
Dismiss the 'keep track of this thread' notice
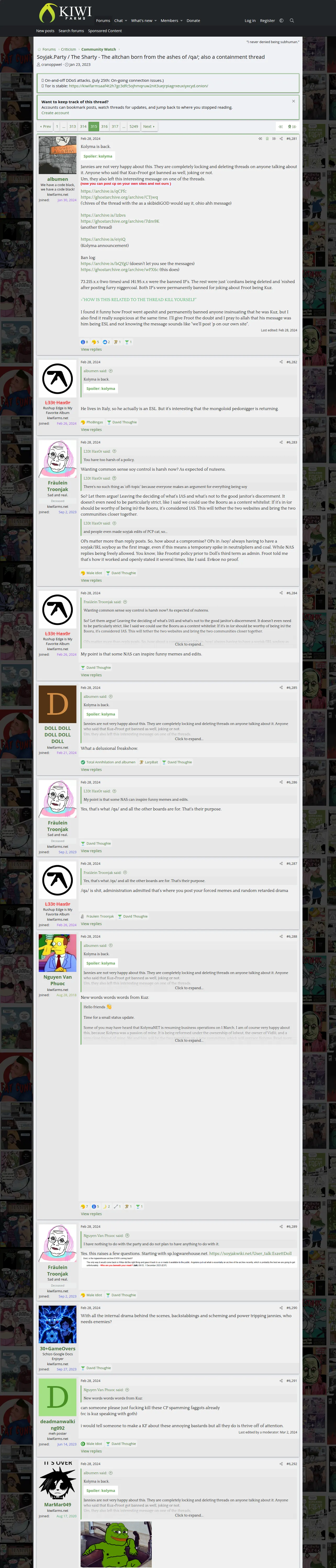pos(293,101)
